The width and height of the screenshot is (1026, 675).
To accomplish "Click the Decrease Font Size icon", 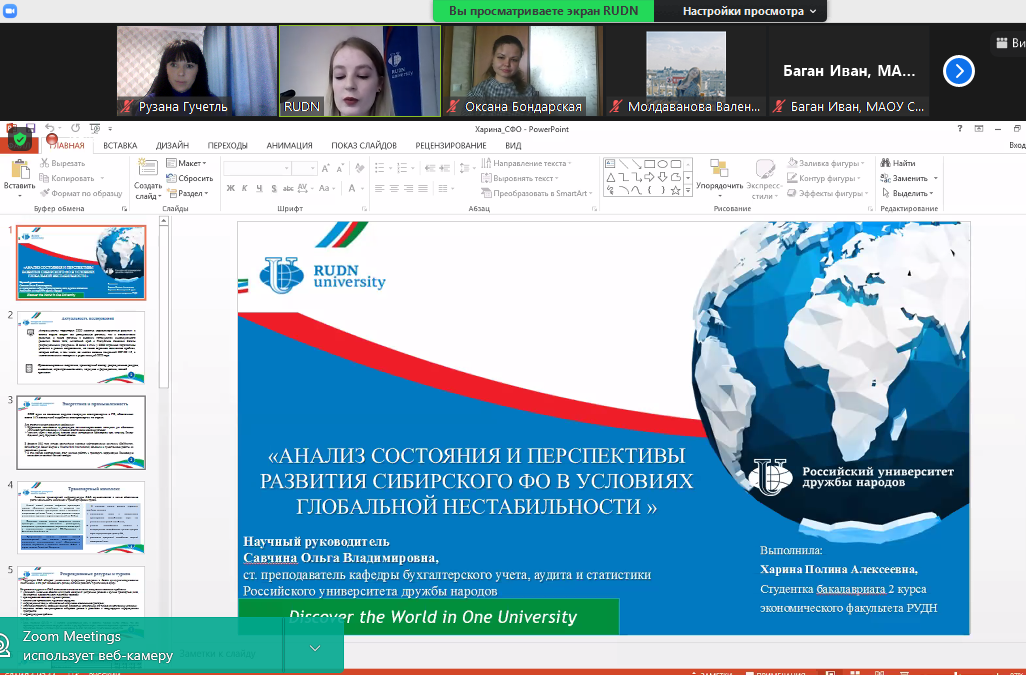I will click(x=340, y=169).
